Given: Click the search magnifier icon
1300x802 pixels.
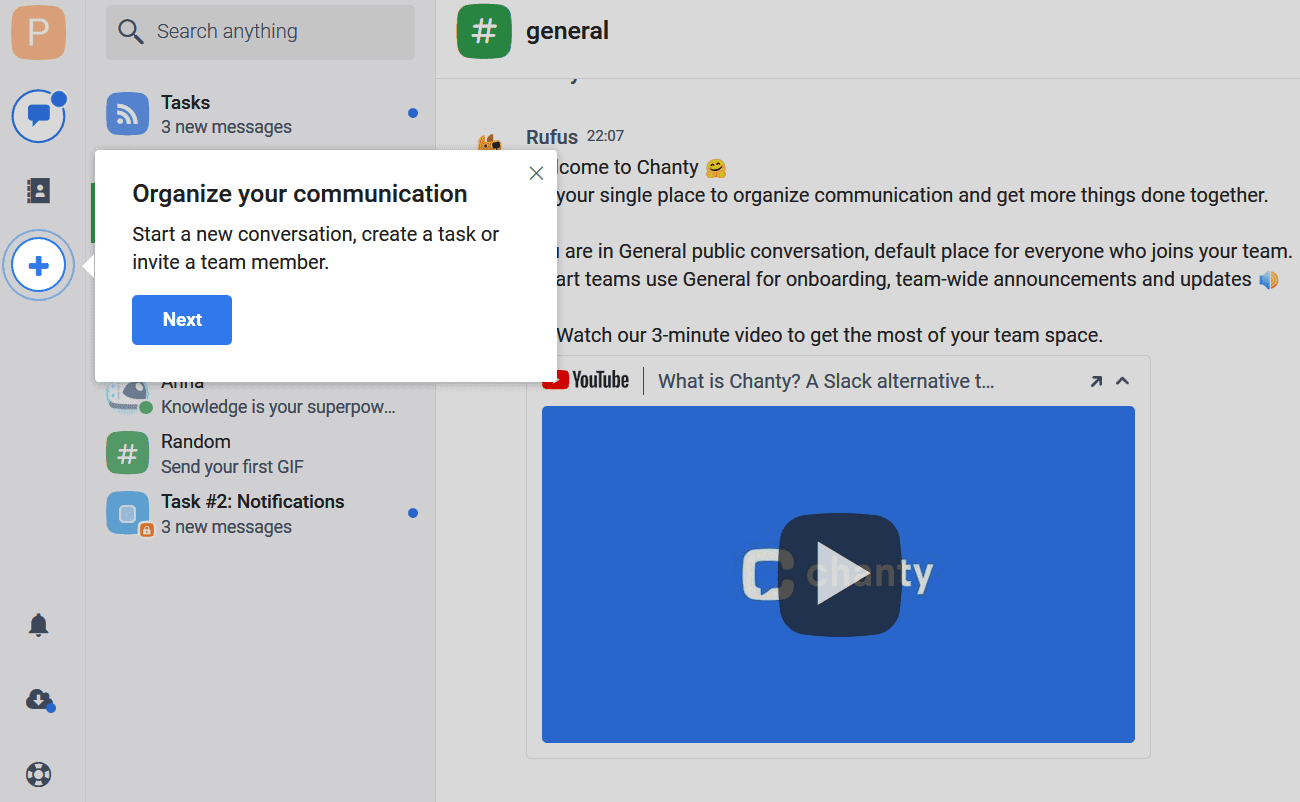Looking at the screenshot, I should pos(131,32).
